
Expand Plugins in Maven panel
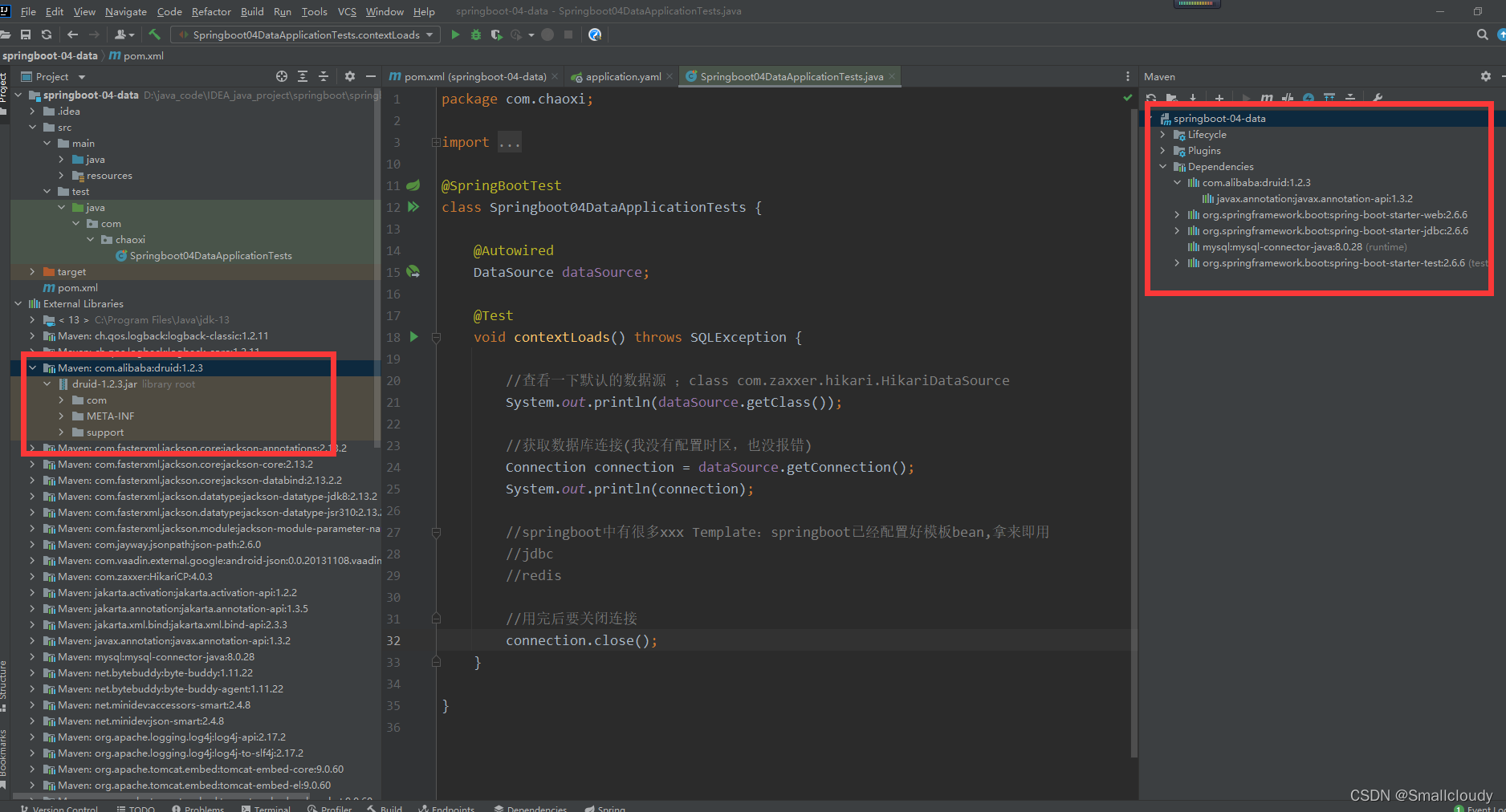click(x=1162, y=151)
